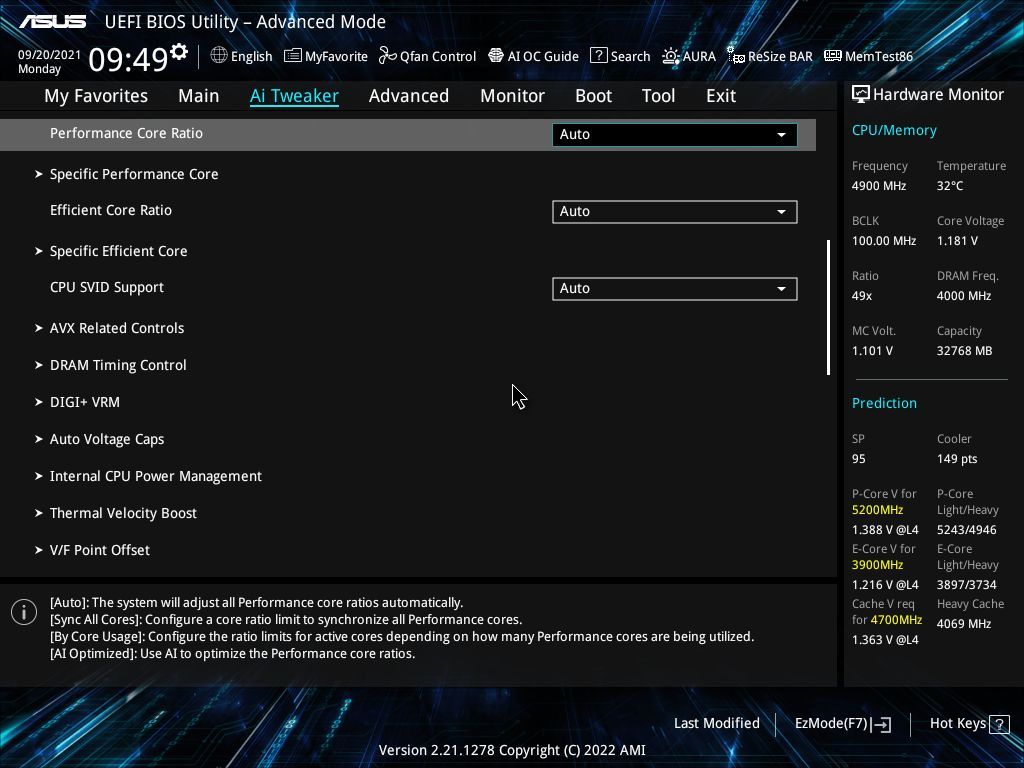Click the globe language icon
Screen dimensions: 1024x768
pyautogui.click(x=219, y=56)
